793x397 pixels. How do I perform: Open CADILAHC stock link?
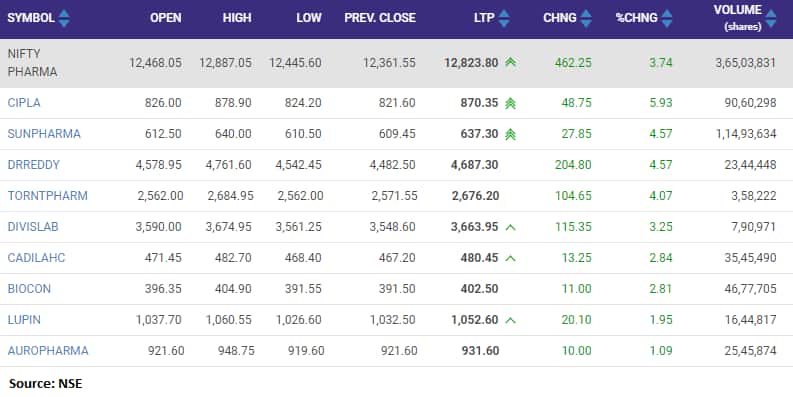click(x=36, y=258)
